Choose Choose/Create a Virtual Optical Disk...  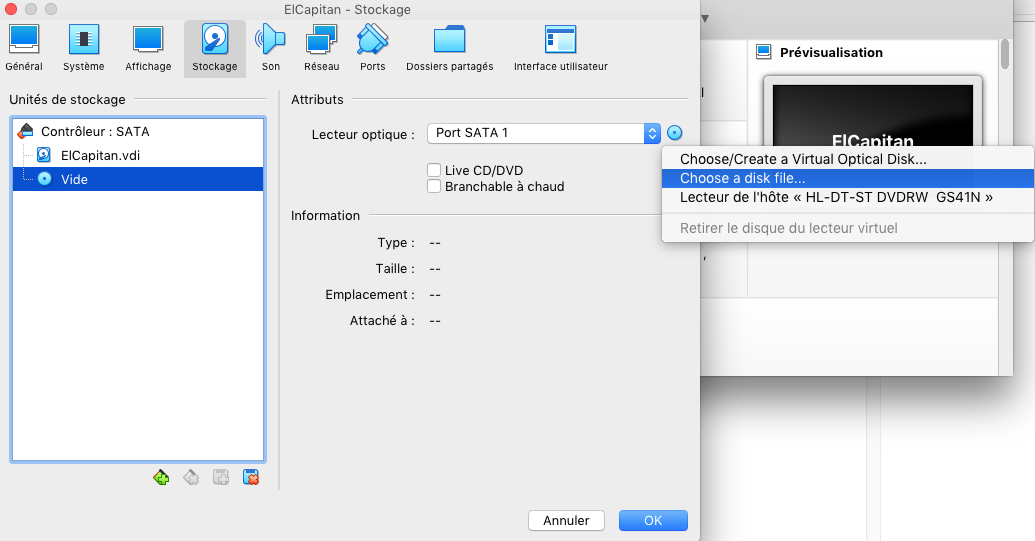coord(848,159)
